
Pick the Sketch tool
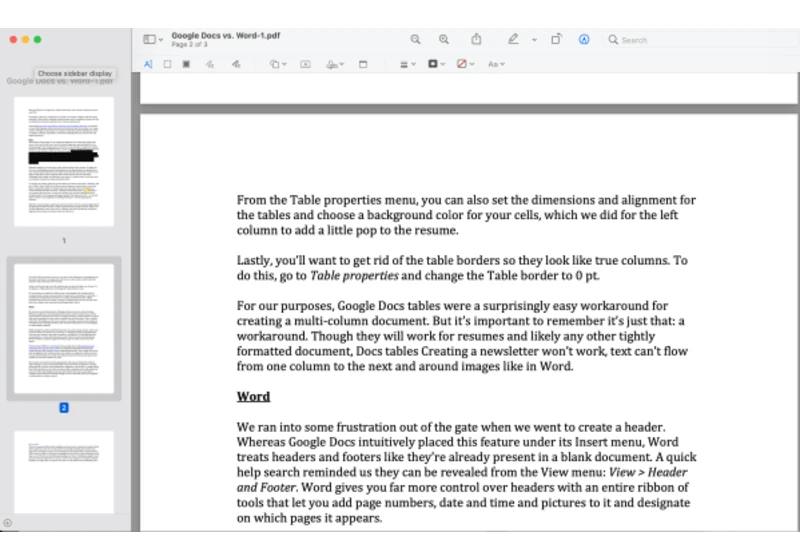(x=210, y=64)
